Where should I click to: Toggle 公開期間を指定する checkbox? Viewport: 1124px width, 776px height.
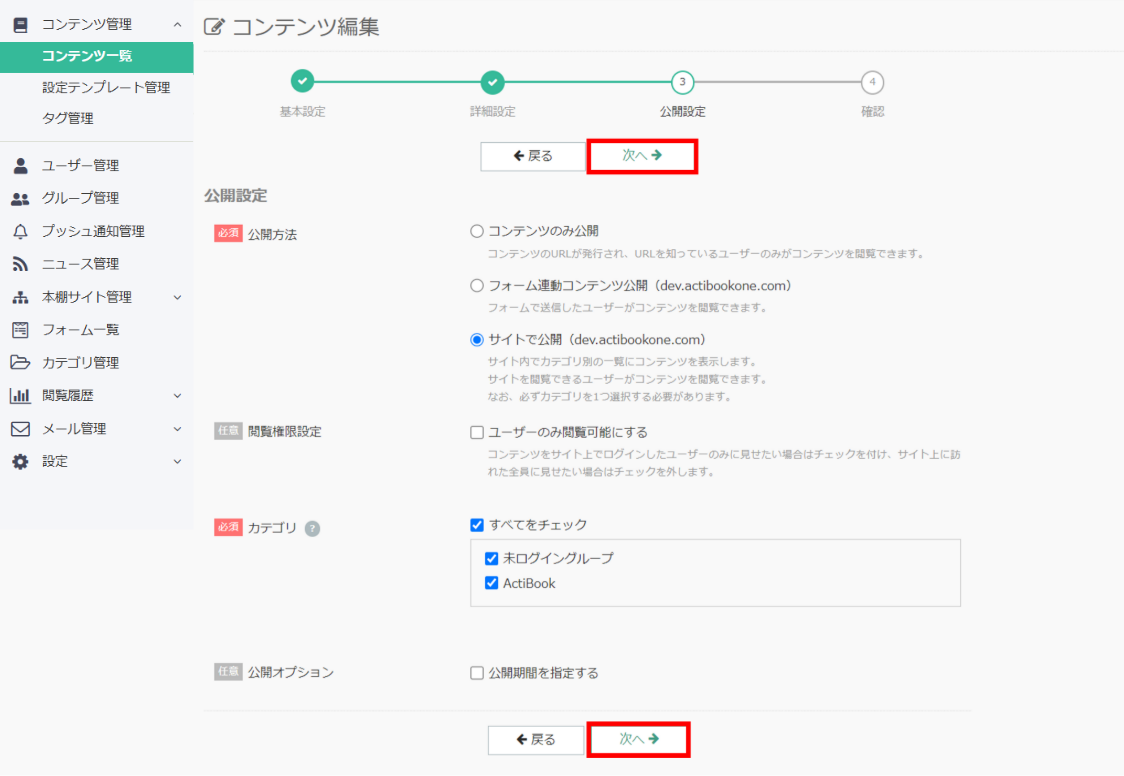click(x=477, y=673)
